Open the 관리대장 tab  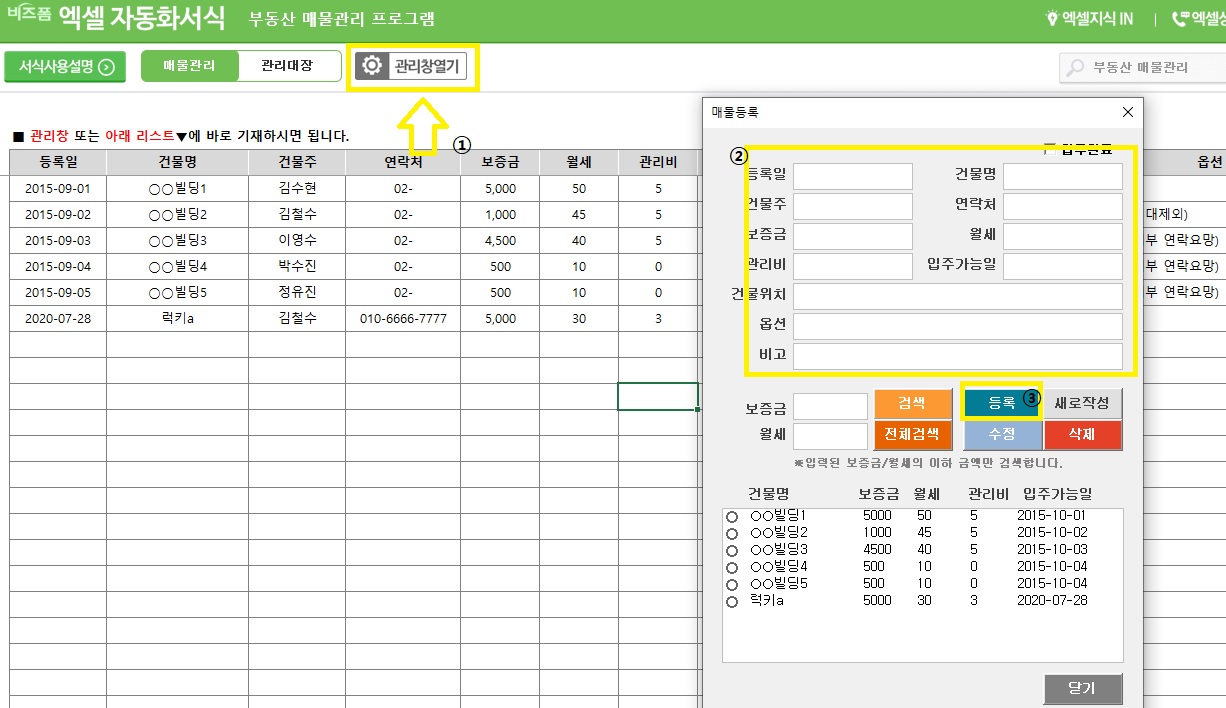[x=287, y=66]
